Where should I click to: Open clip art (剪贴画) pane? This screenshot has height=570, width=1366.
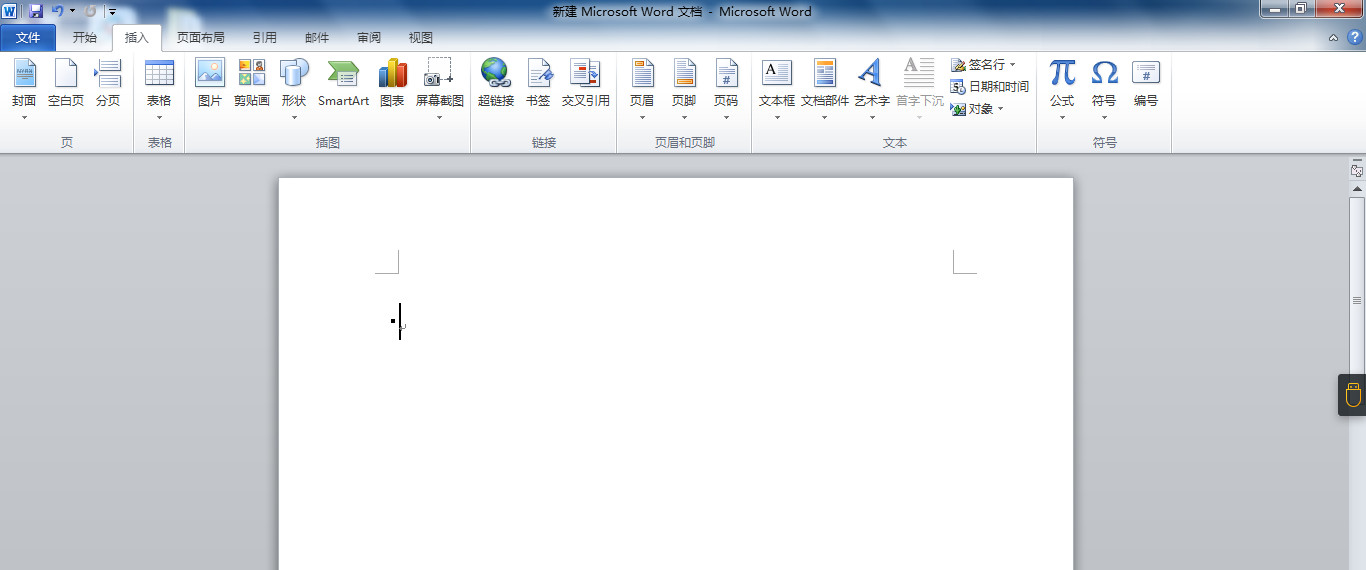[x=252, y=84]
